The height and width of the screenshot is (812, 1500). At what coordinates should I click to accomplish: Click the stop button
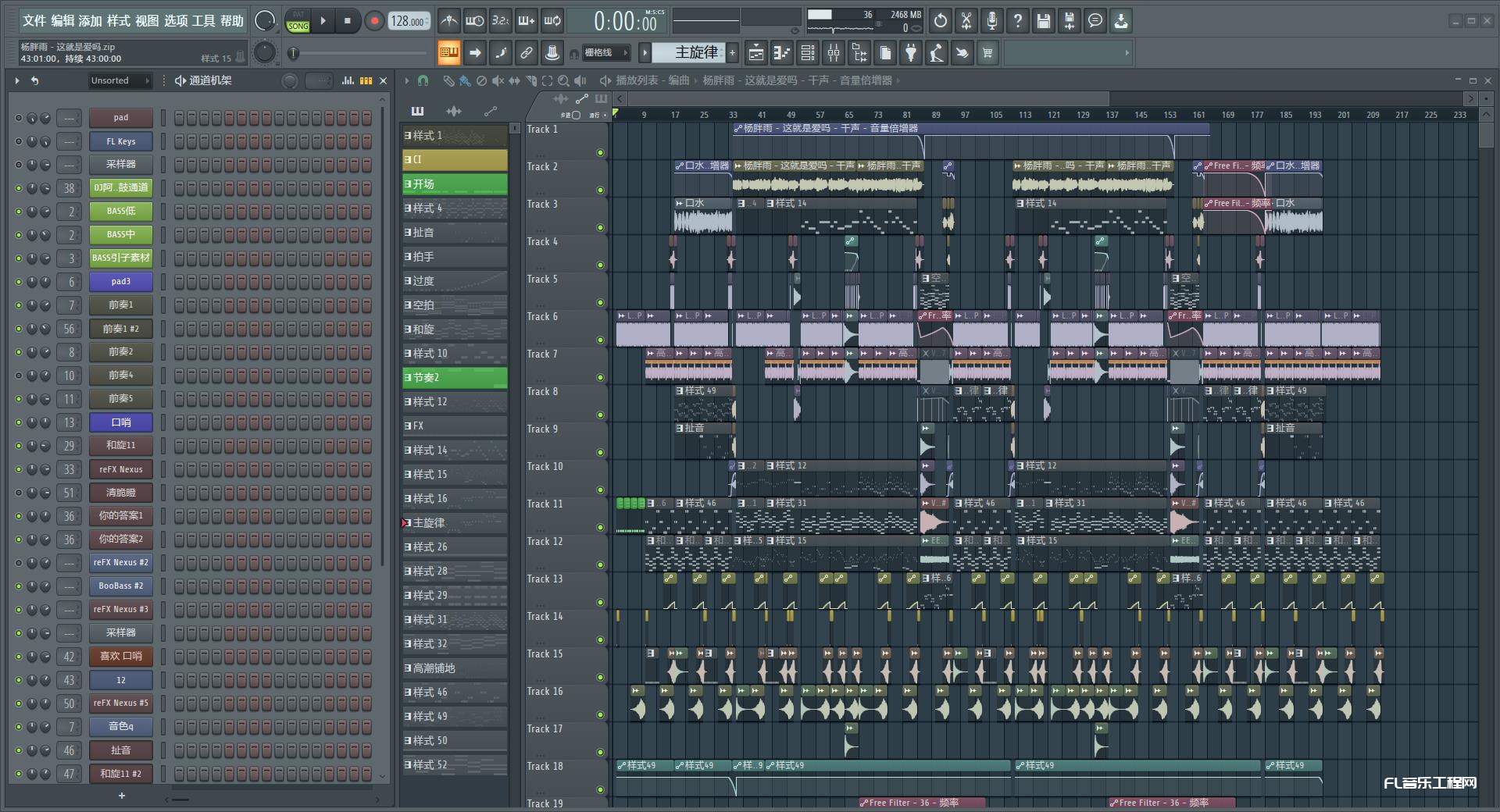tap(348, 21)
